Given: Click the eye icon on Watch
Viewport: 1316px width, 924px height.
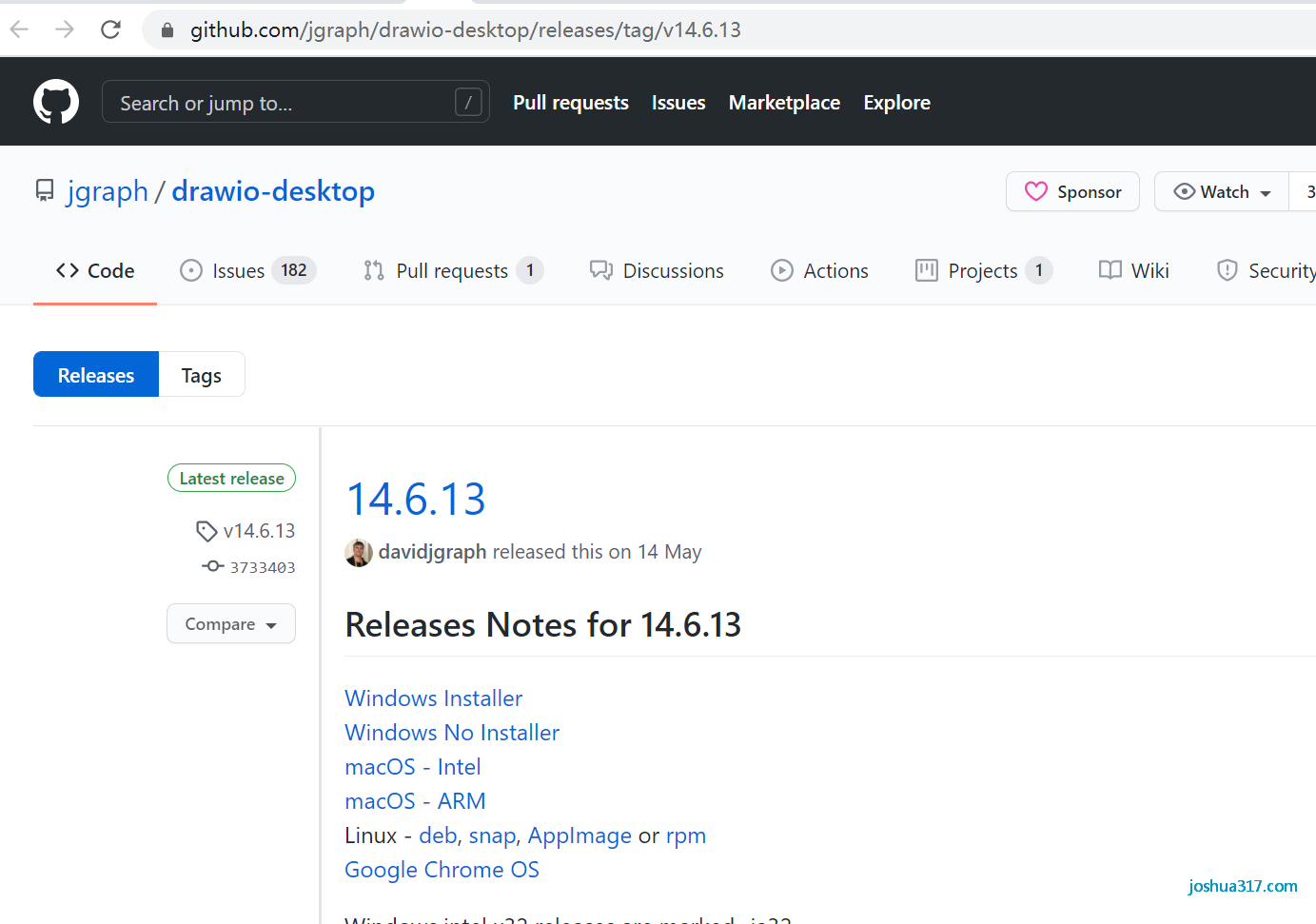Looking at the screenshot, I should (x=1184, y=191).
